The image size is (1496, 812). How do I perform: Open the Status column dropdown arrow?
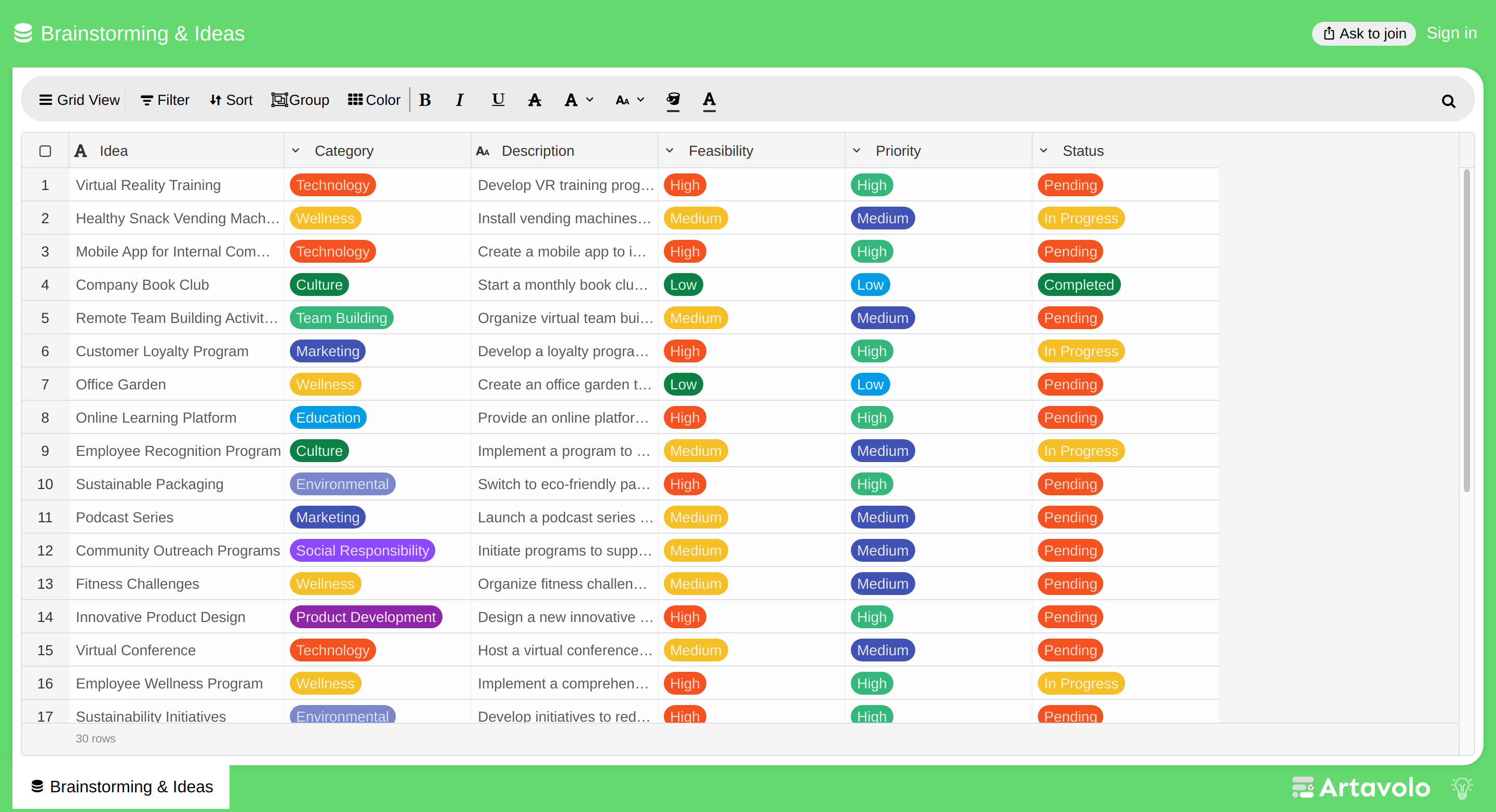point(1044,151)
